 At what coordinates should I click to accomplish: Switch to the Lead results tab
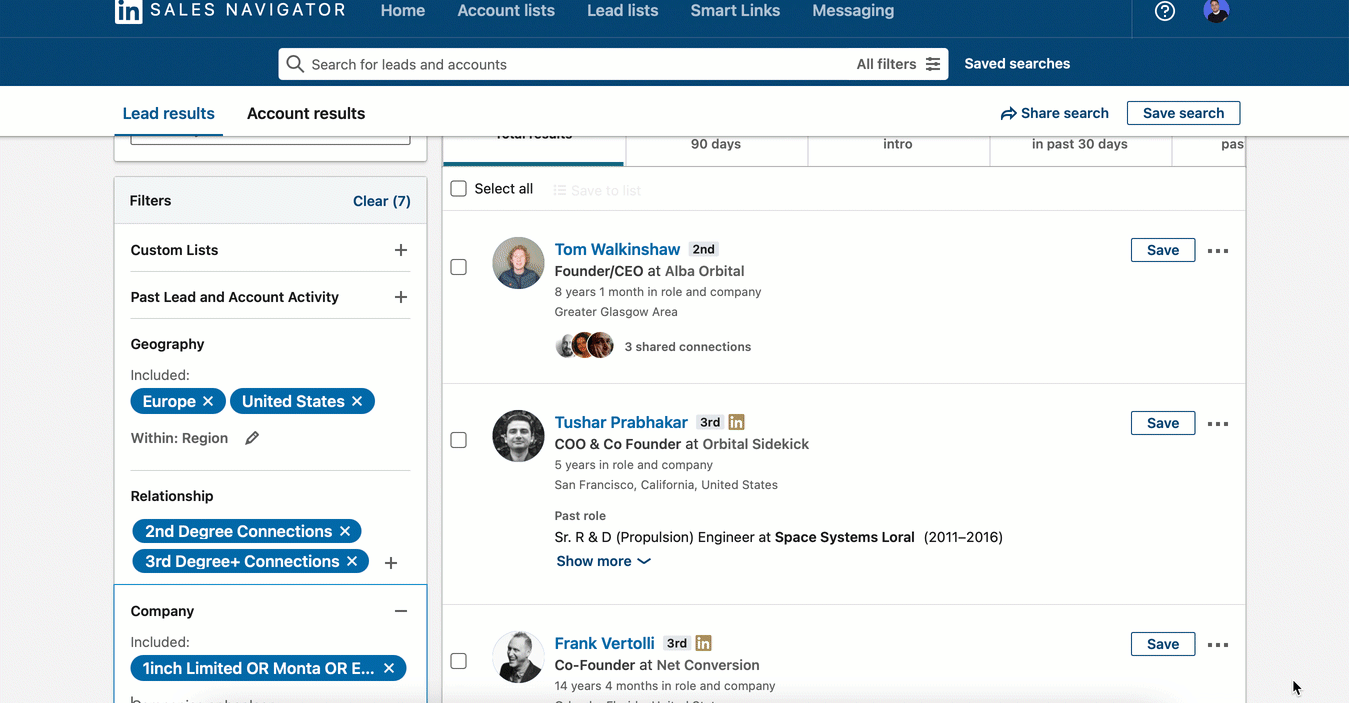(x=169, y=113)
